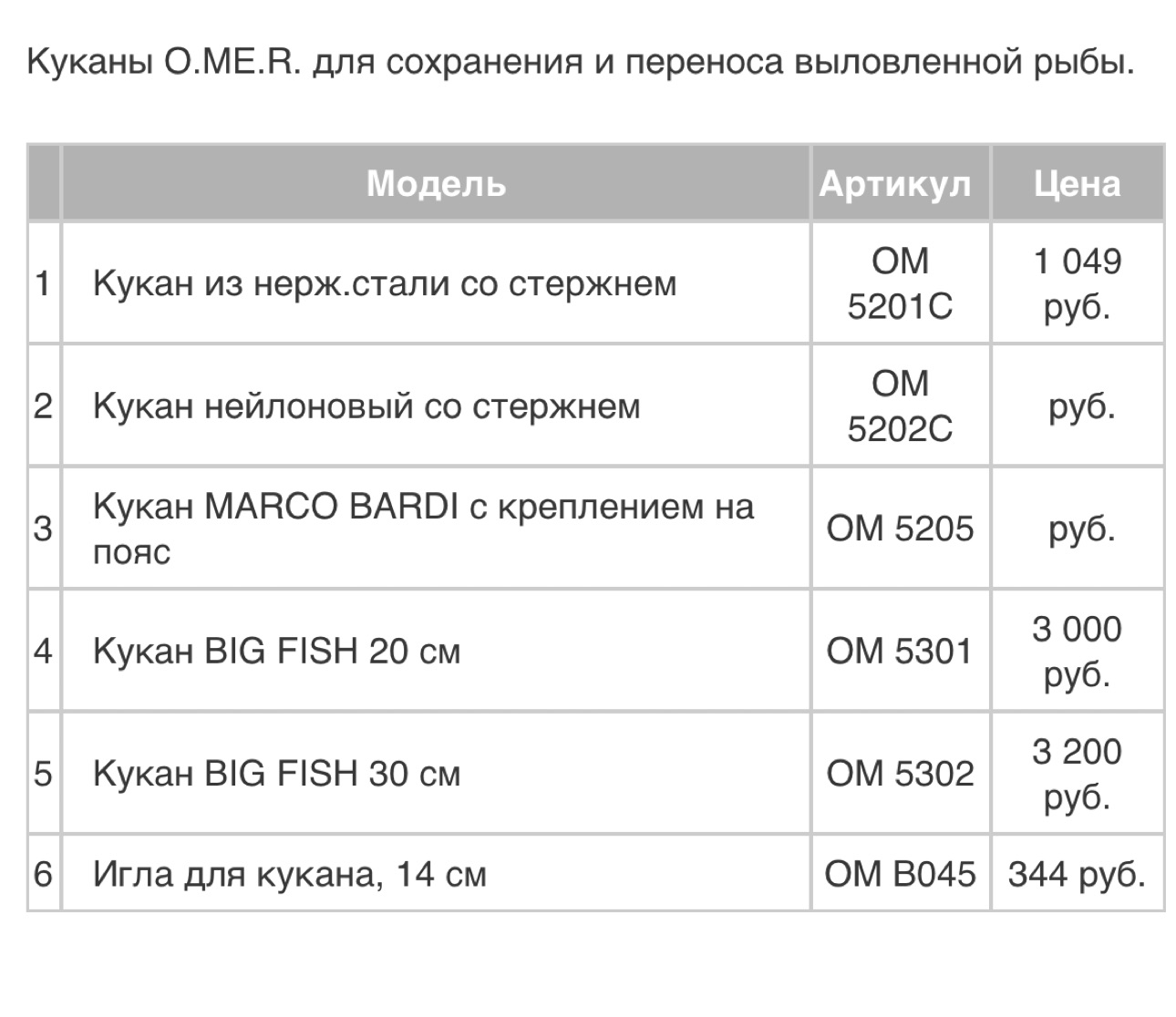
Task: Click Игла для кукана, 14 см
Action: pos(290,875)
